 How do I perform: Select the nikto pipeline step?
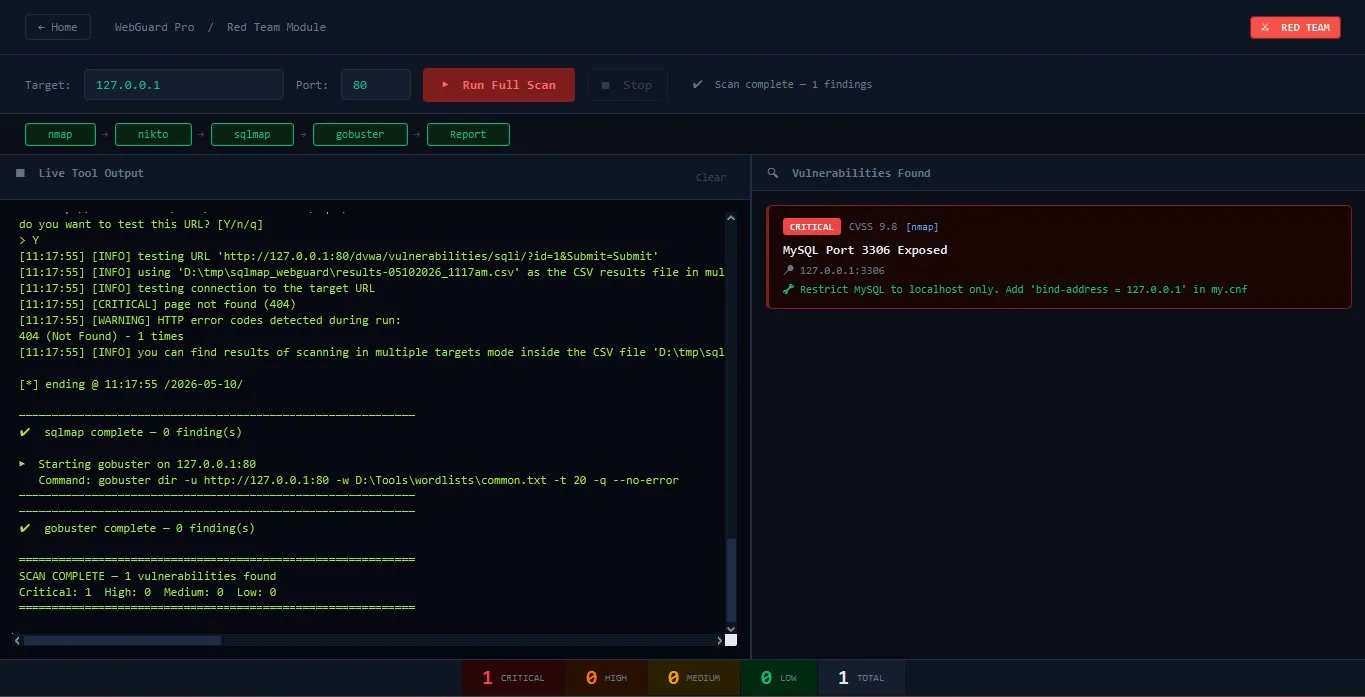pyautogui.click(x=152, y=134)
